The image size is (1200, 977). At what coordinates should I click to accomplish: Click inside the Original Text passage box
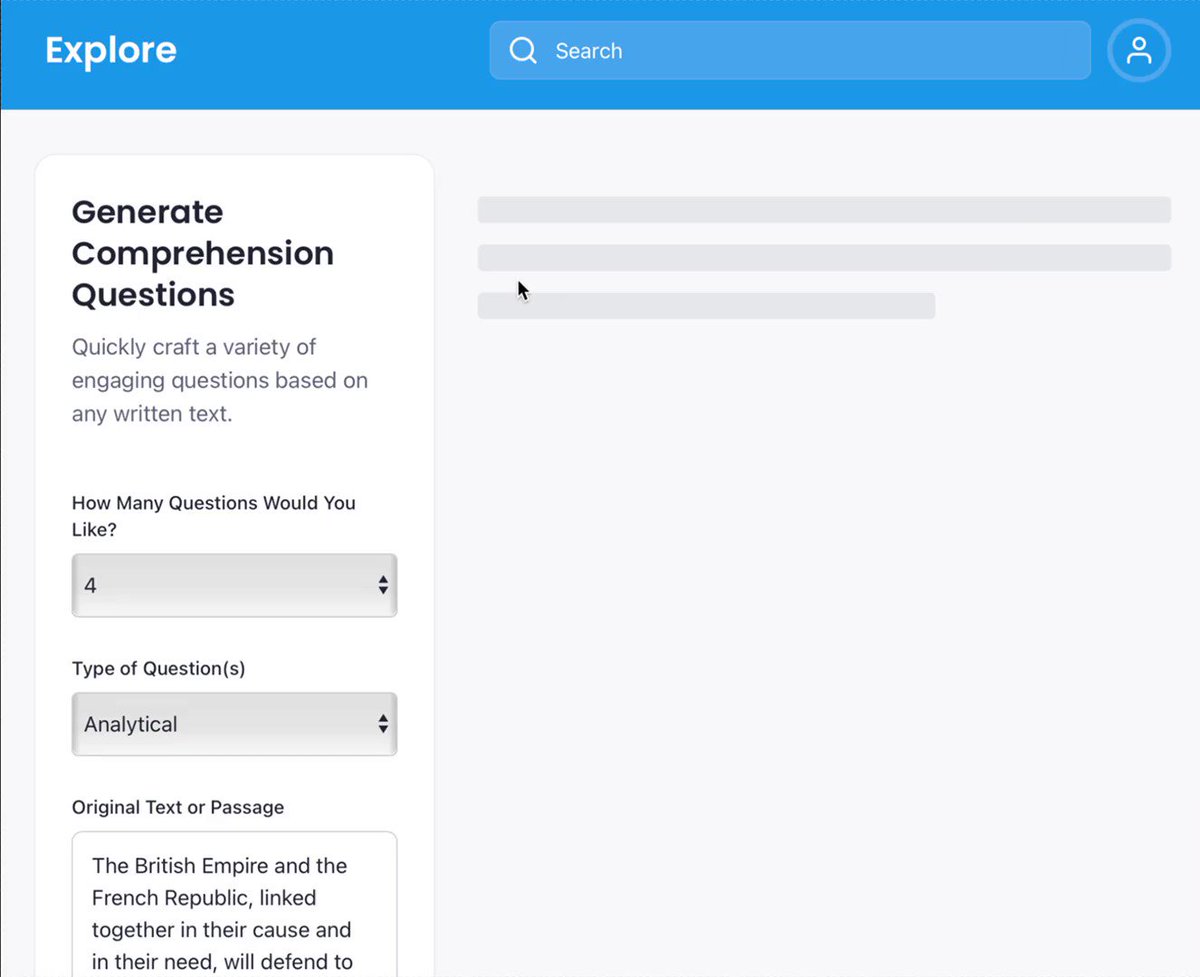click(234, 904)
